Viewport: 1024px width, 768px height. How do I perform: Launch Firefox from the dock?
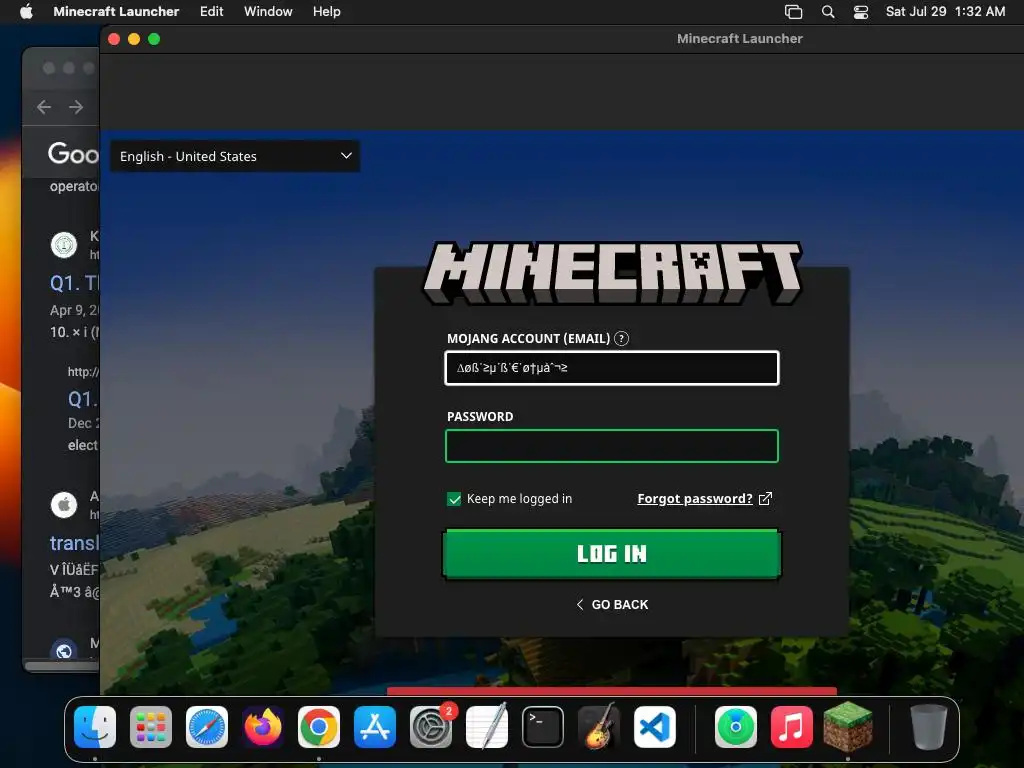coord(263,727)
